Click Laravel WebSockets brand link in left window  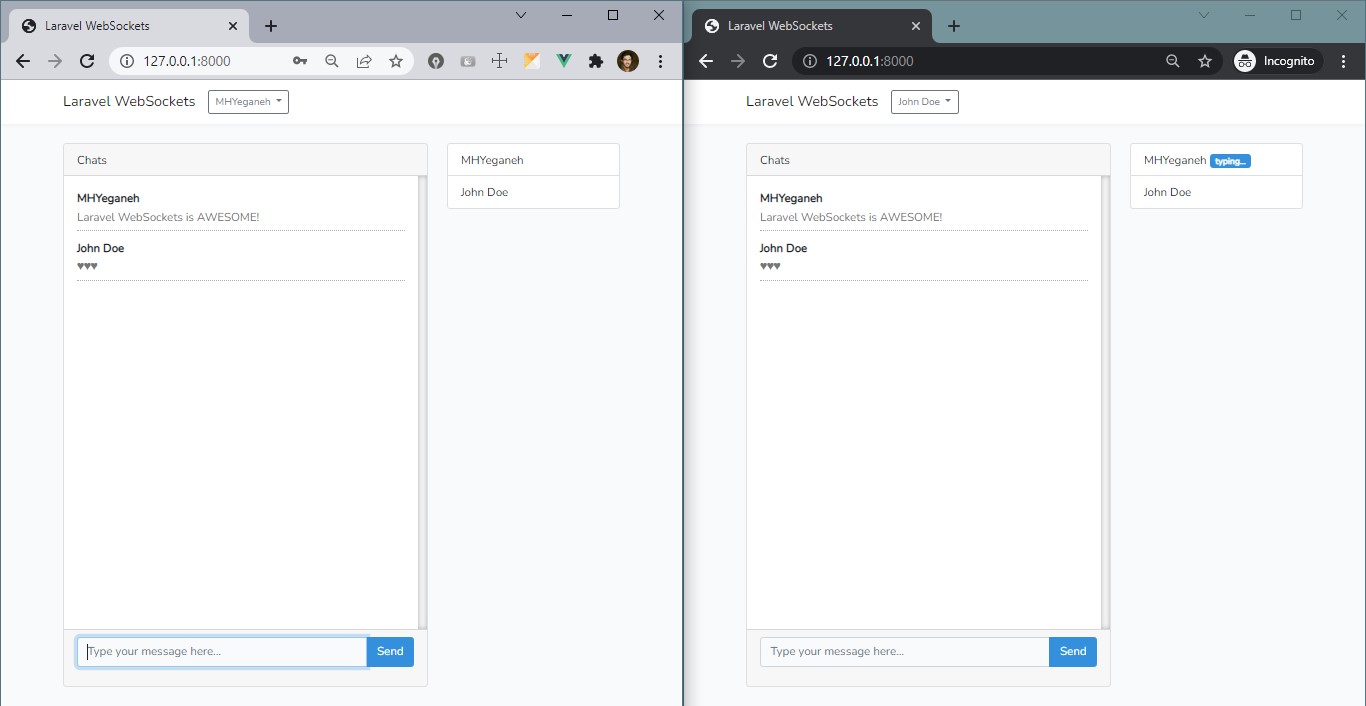129,101
